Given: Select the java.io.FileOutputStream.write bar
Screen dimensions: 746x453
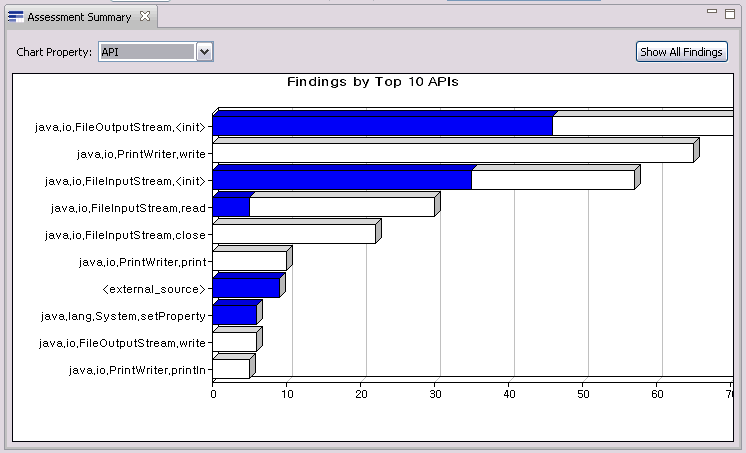Looking at the screenshot, I should coord(235,342).
